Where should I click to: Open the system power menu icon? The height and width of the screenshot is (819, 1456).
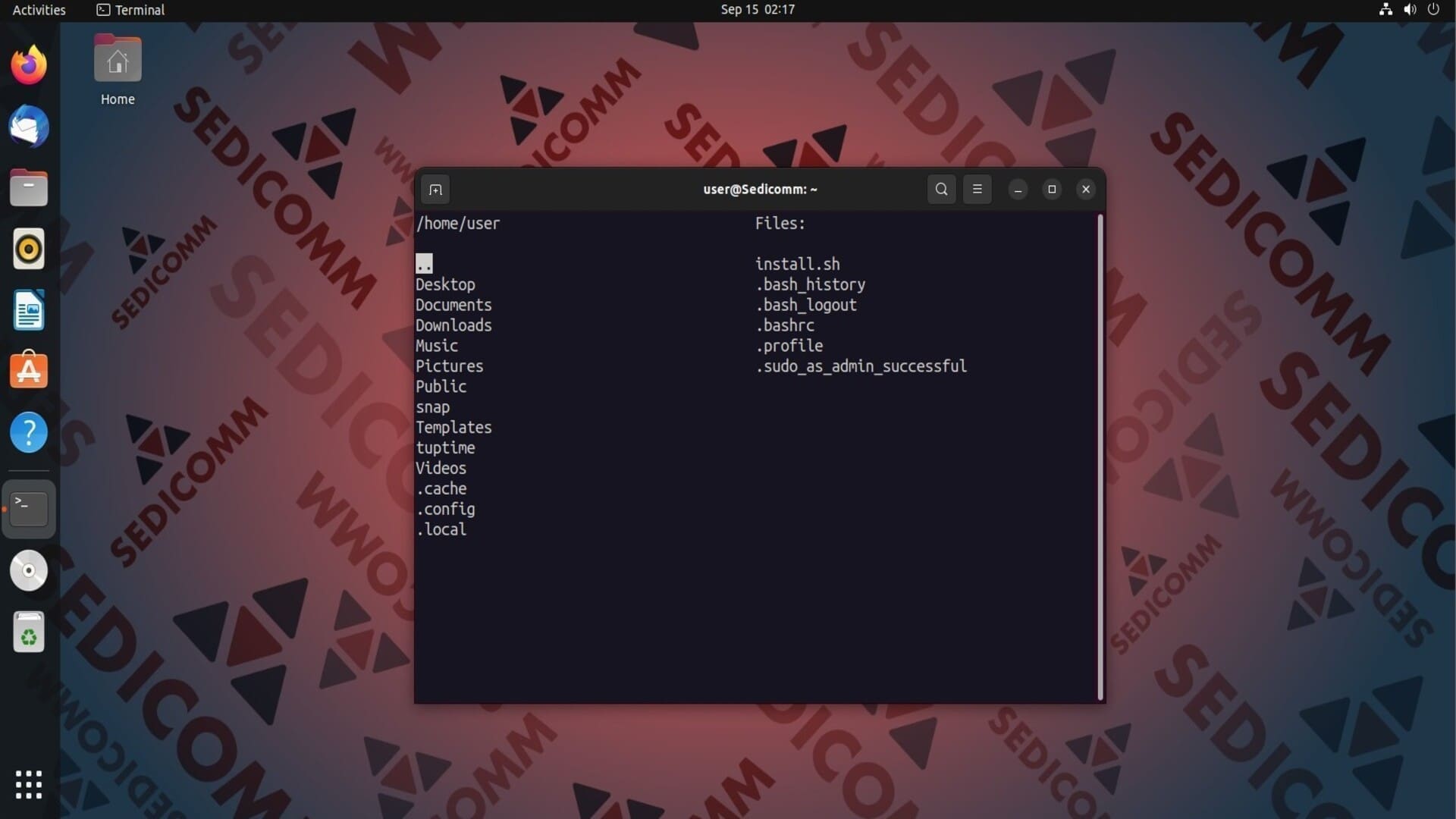tap(1433, 10)
